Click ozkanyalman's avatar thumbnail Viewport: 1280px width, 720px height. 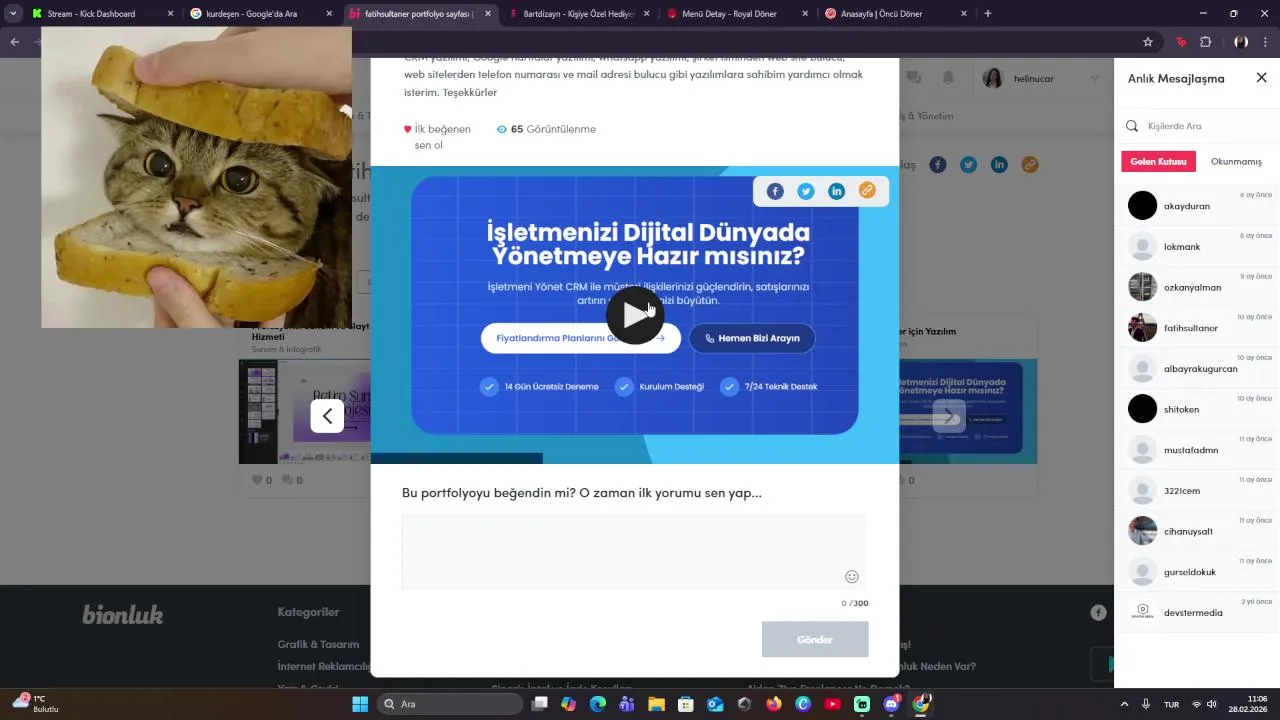click(1142, 287)
